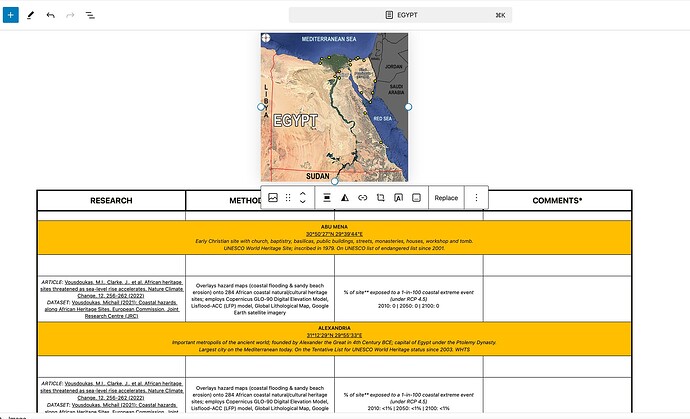The image size is (690, 419).
Task: Add a caption to the image
Action: click(416, 198)
